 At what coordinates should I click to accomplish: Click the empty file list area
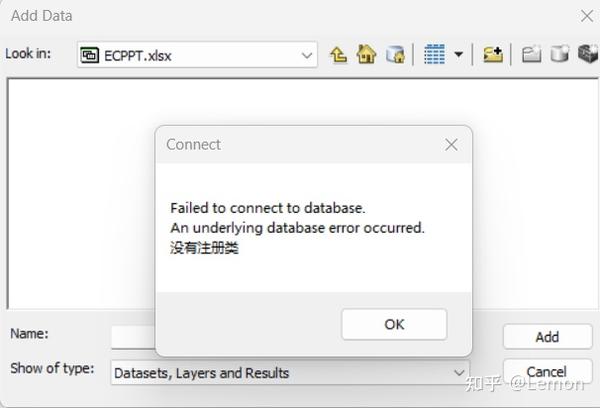81,193
